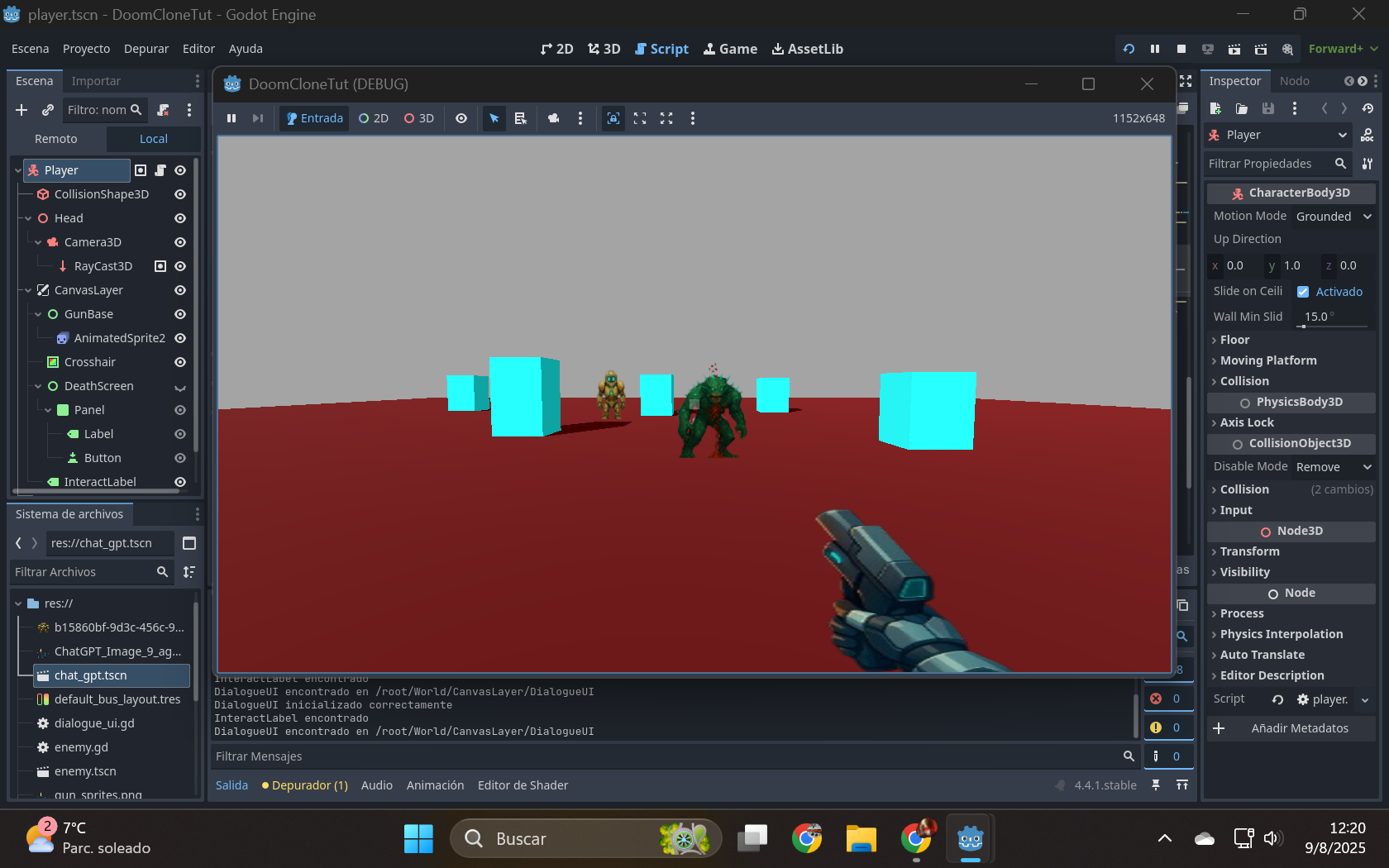Click the instance scene link icon
Screen dimensions: 1389x868
[x=48, y=110]
